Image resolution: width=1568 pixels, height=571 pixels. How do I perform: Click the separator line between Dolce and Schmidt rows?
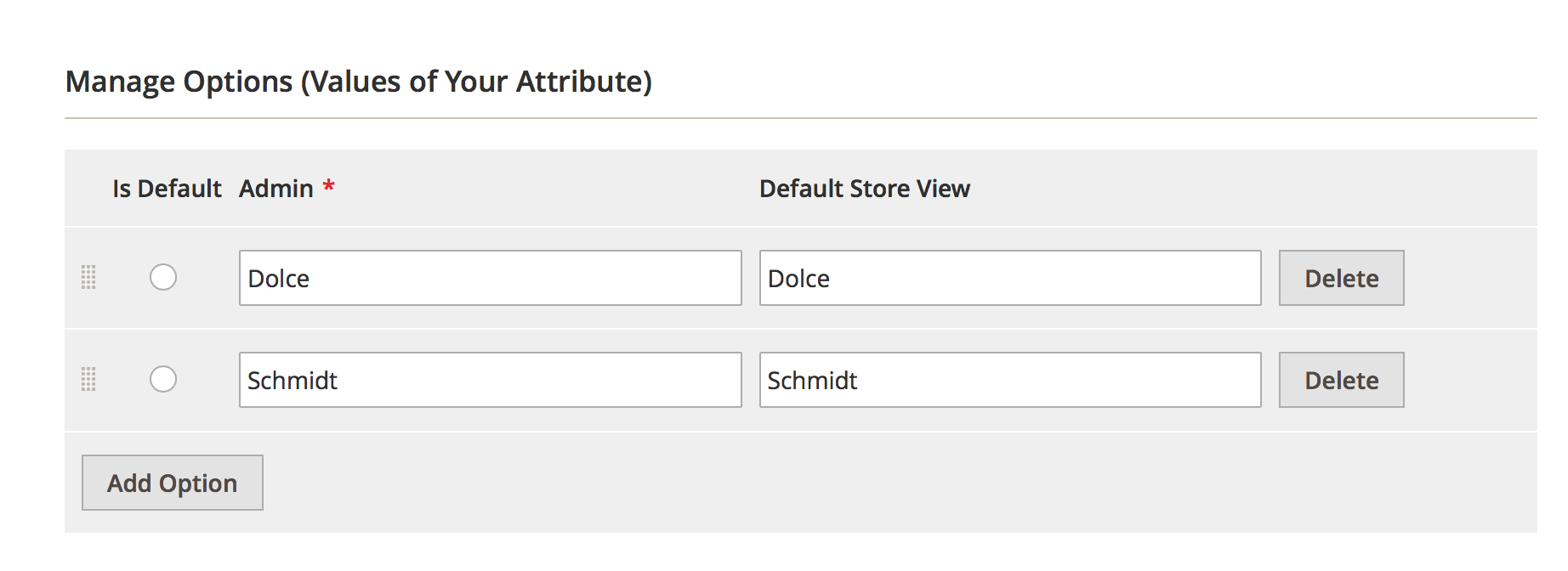(x=799, y=329)
